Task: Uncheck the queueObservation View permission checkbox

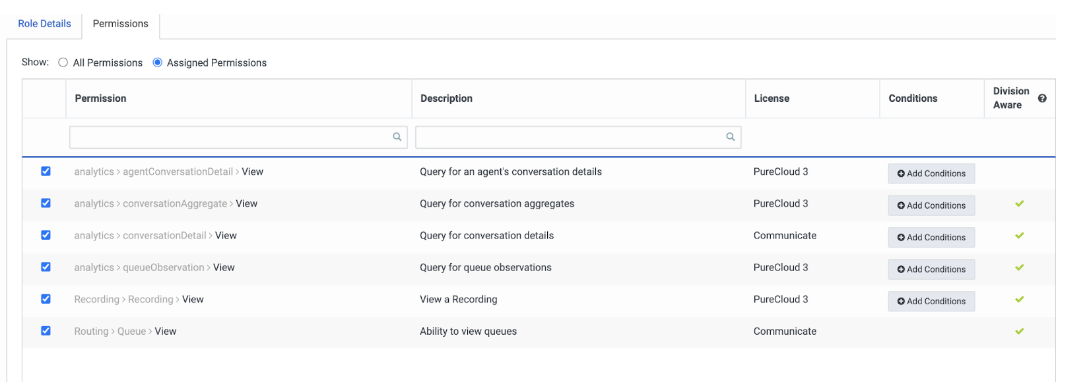Action: 46,267
